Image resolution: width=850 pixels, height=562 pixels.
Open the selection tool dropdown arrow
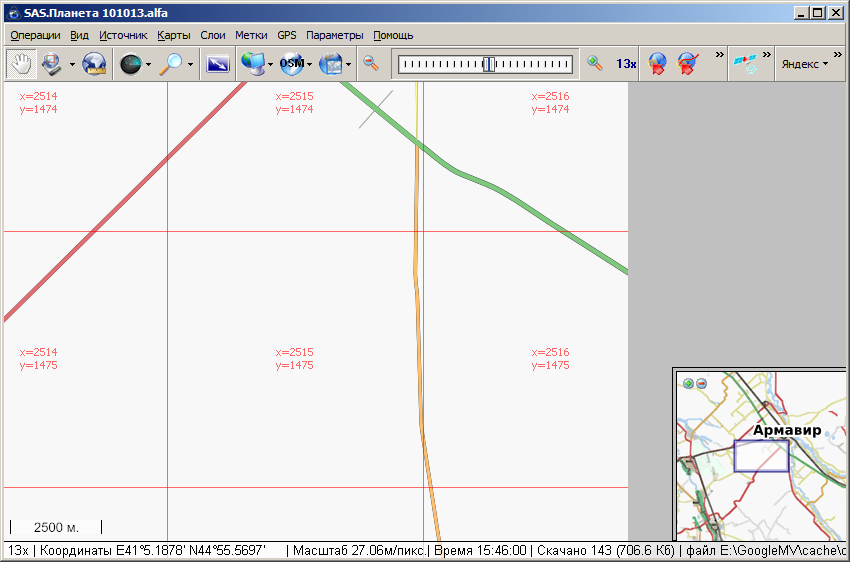pyautogui.click(x=72, y=65)
